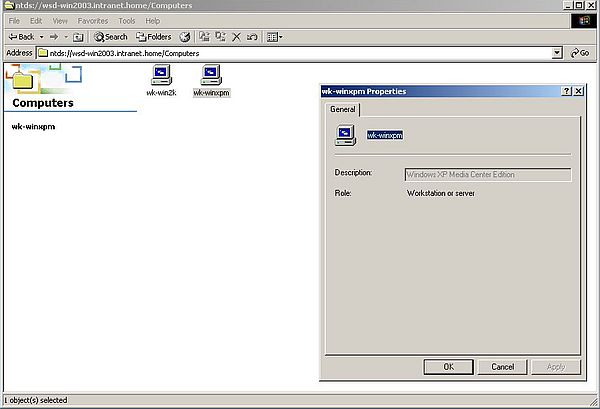Select the General tab in Properties dialog

342,109
